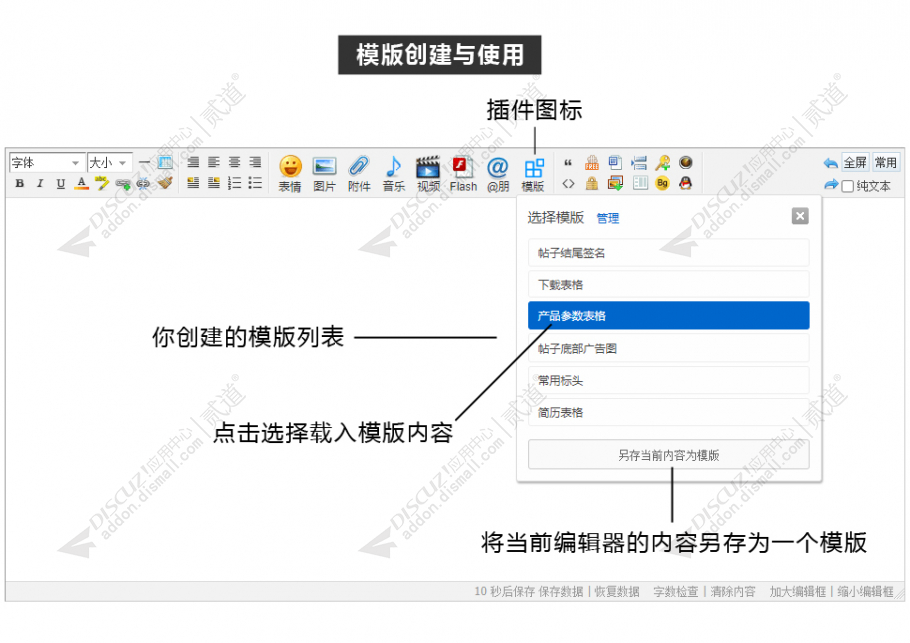Right-align the text
The width and height of the screenshot is (910, 643).
(255, 162)
